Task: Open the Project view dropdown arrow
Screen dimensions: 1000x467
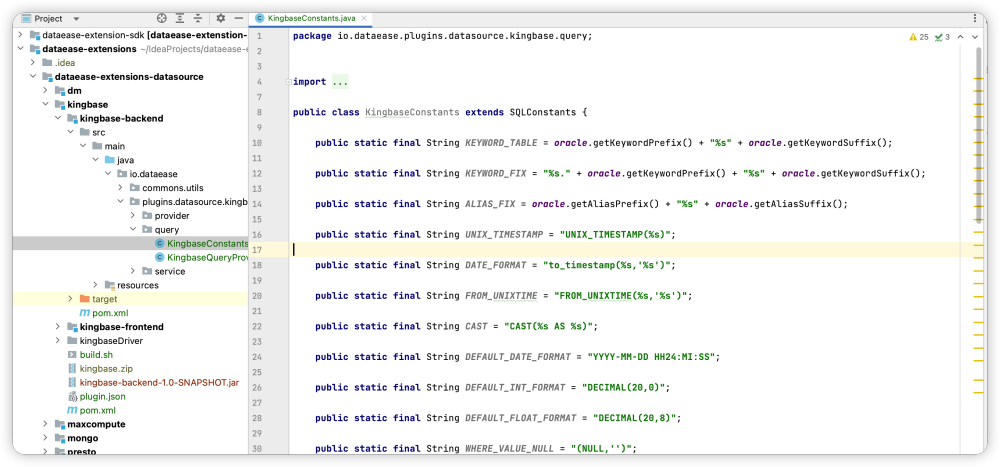Action: coord(77,19)
